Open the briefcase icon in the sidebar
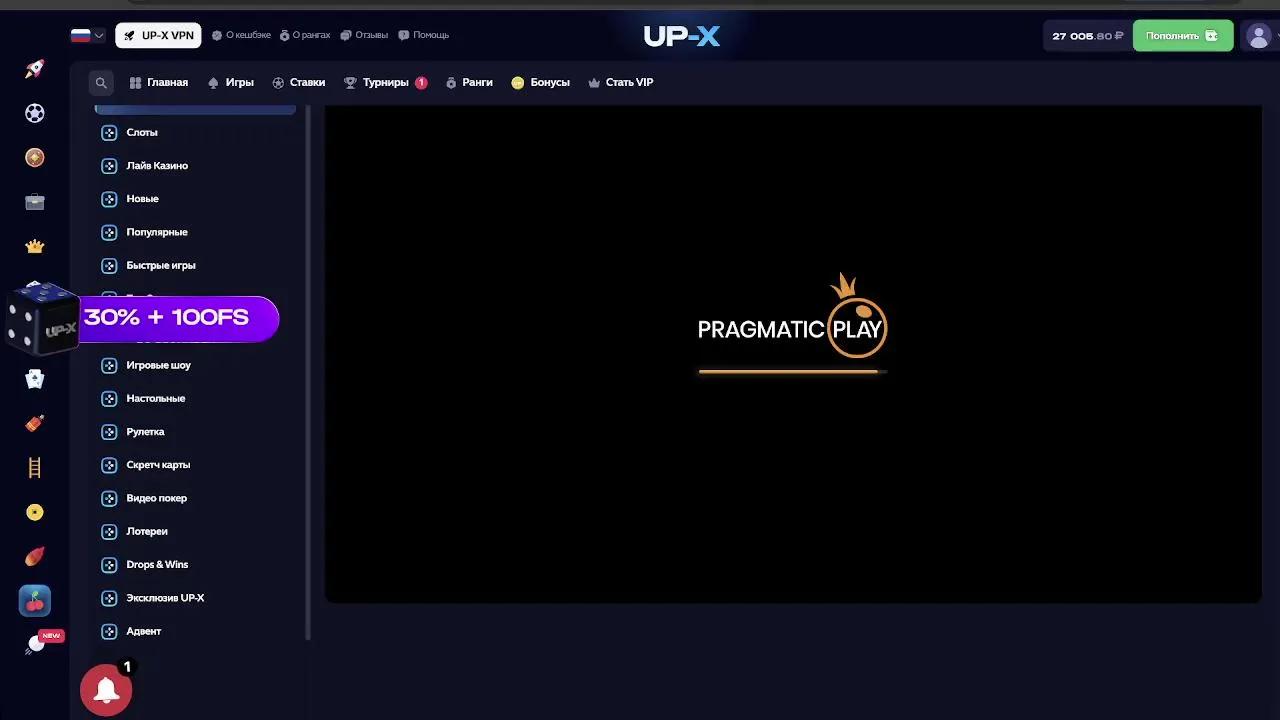Viewport: 1280px width, 720px height. pyautogui.click(x=35, y=202)
